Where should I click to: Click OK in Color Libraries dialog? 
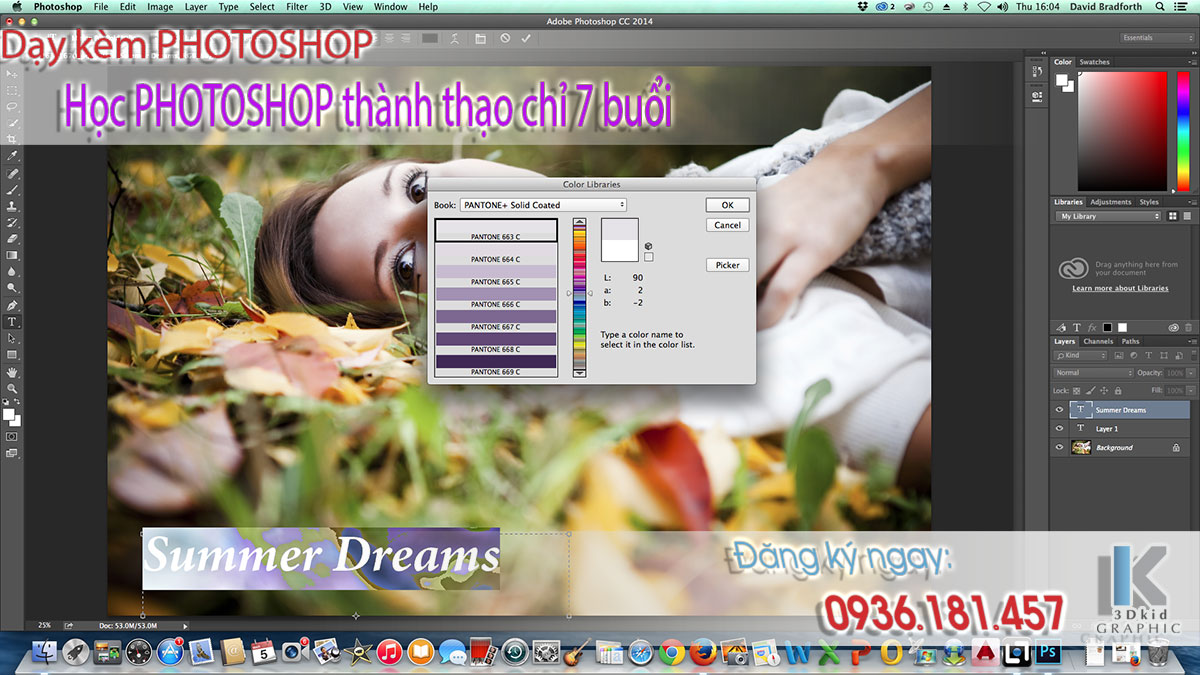(x=727, y=205)
